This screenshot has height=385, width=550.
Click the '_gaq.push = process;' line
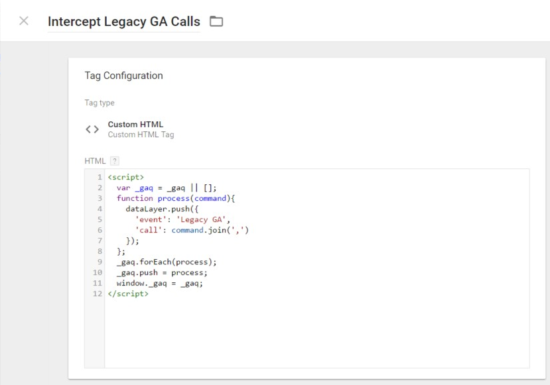(x=162, y=273)
